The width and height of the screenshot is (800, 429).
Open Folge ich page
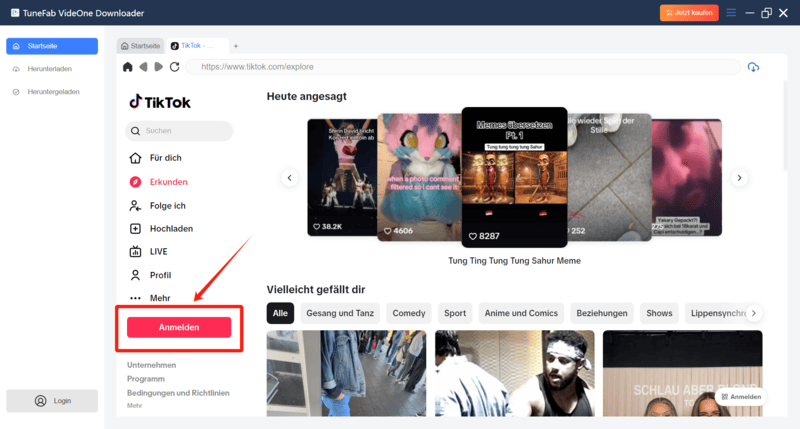(157, 206)
